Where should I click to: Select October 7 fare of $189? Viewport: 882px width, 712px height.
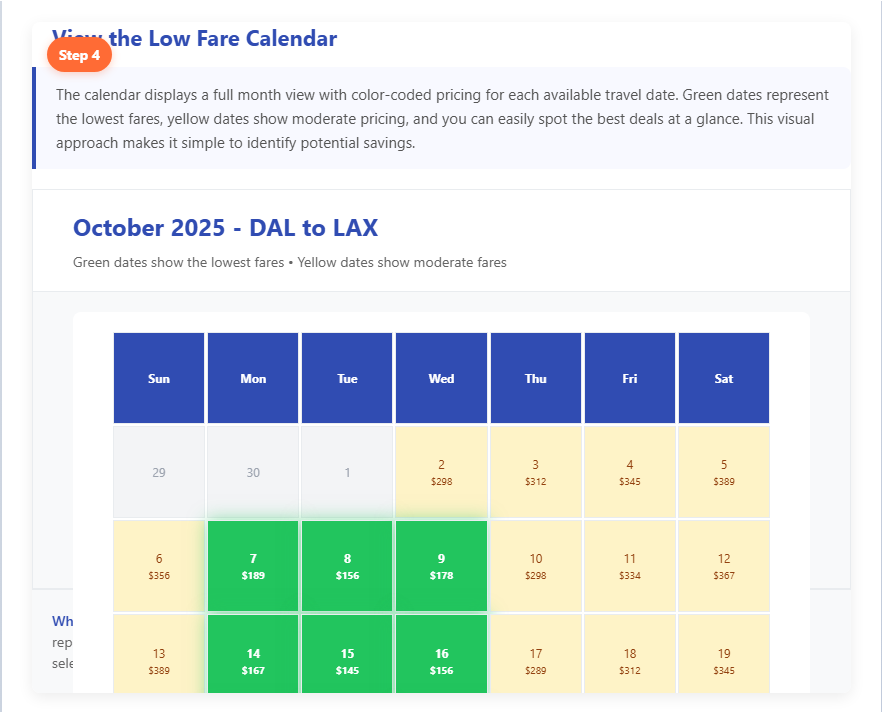(253, 566)
